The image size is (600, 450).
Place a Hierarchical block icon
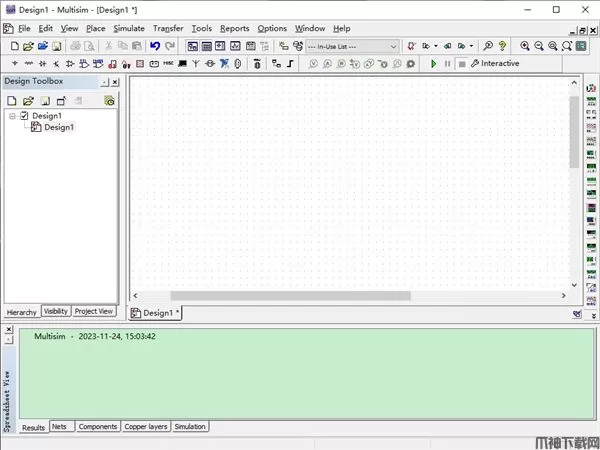click(x=276, y=64)
